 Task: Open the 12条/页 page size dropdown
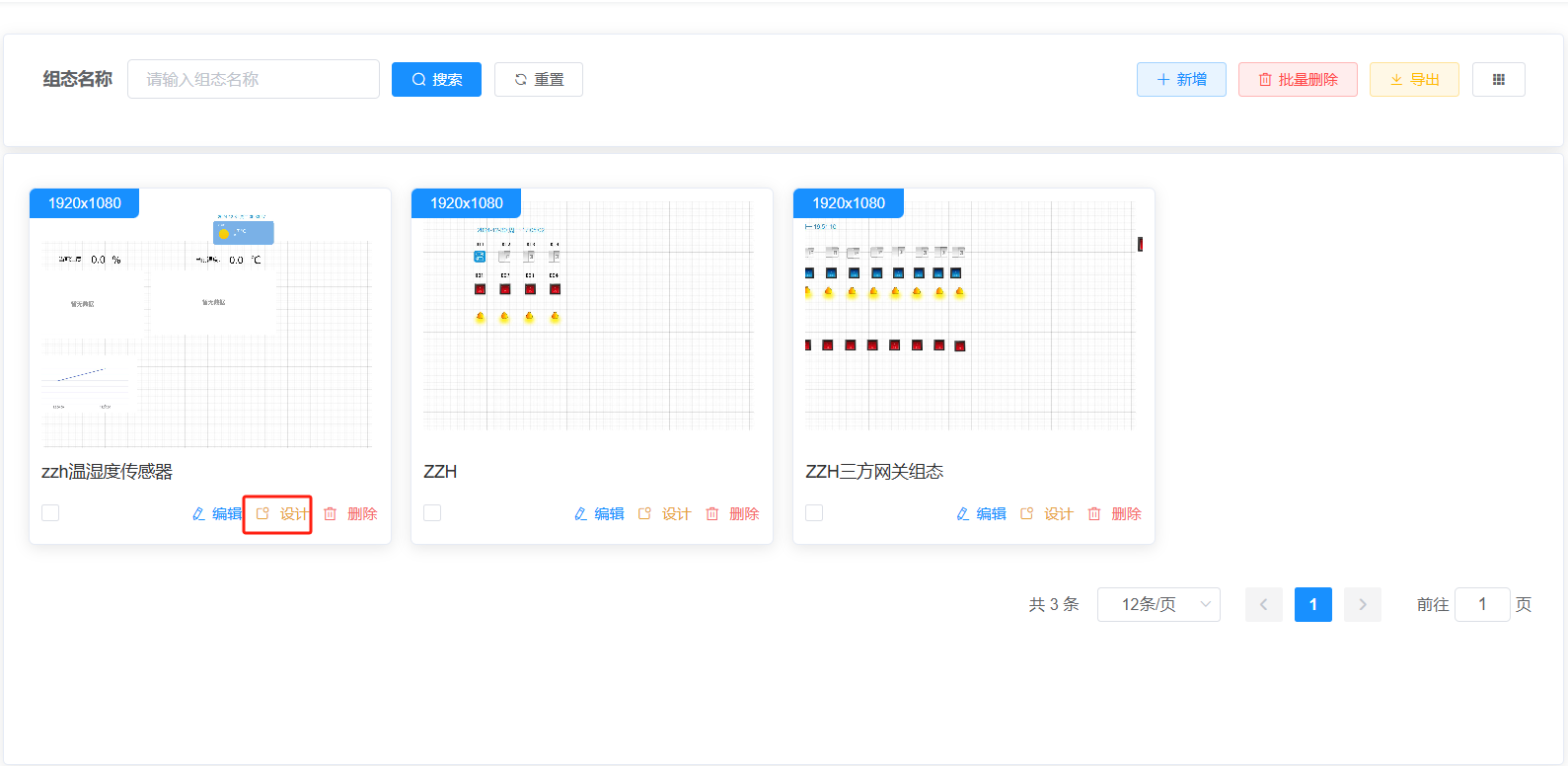point(1158,604)
